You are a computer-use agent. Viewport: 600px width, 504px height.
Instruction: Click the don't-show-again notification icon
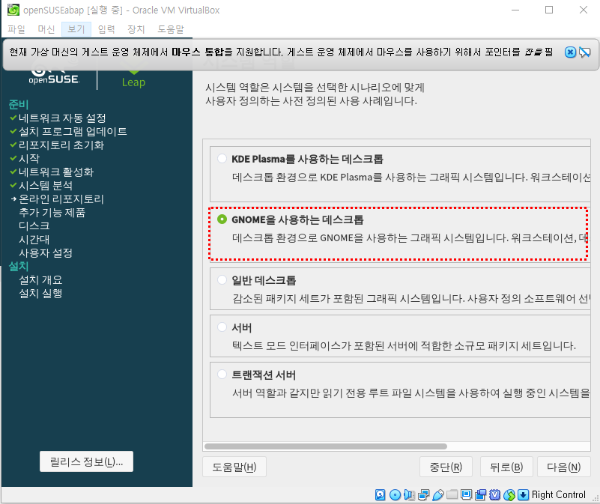coord(585,52)
